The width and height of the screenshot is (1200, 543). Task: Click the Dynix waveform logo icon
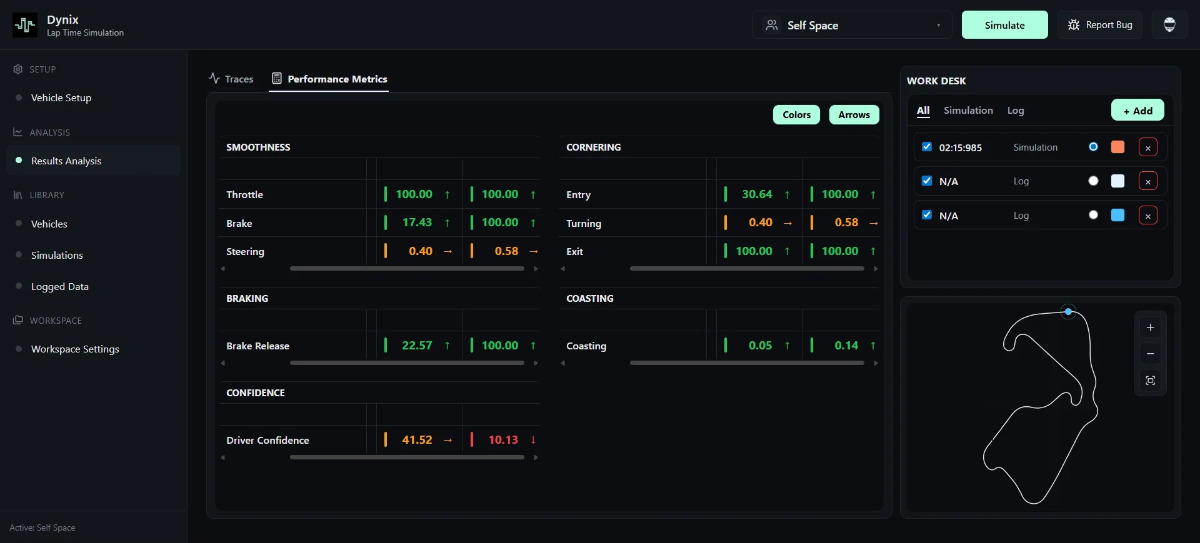(x=25, y=25)
